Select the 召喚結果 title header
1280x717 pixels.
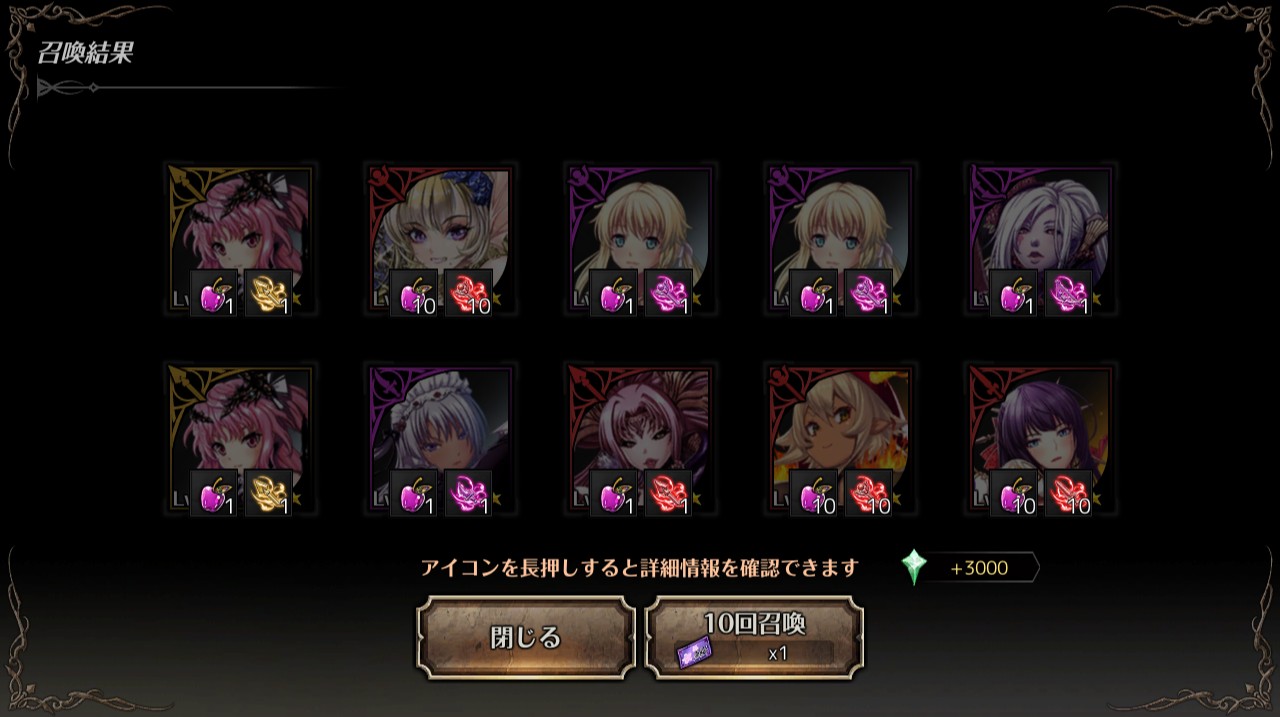[x=85, y=54]
